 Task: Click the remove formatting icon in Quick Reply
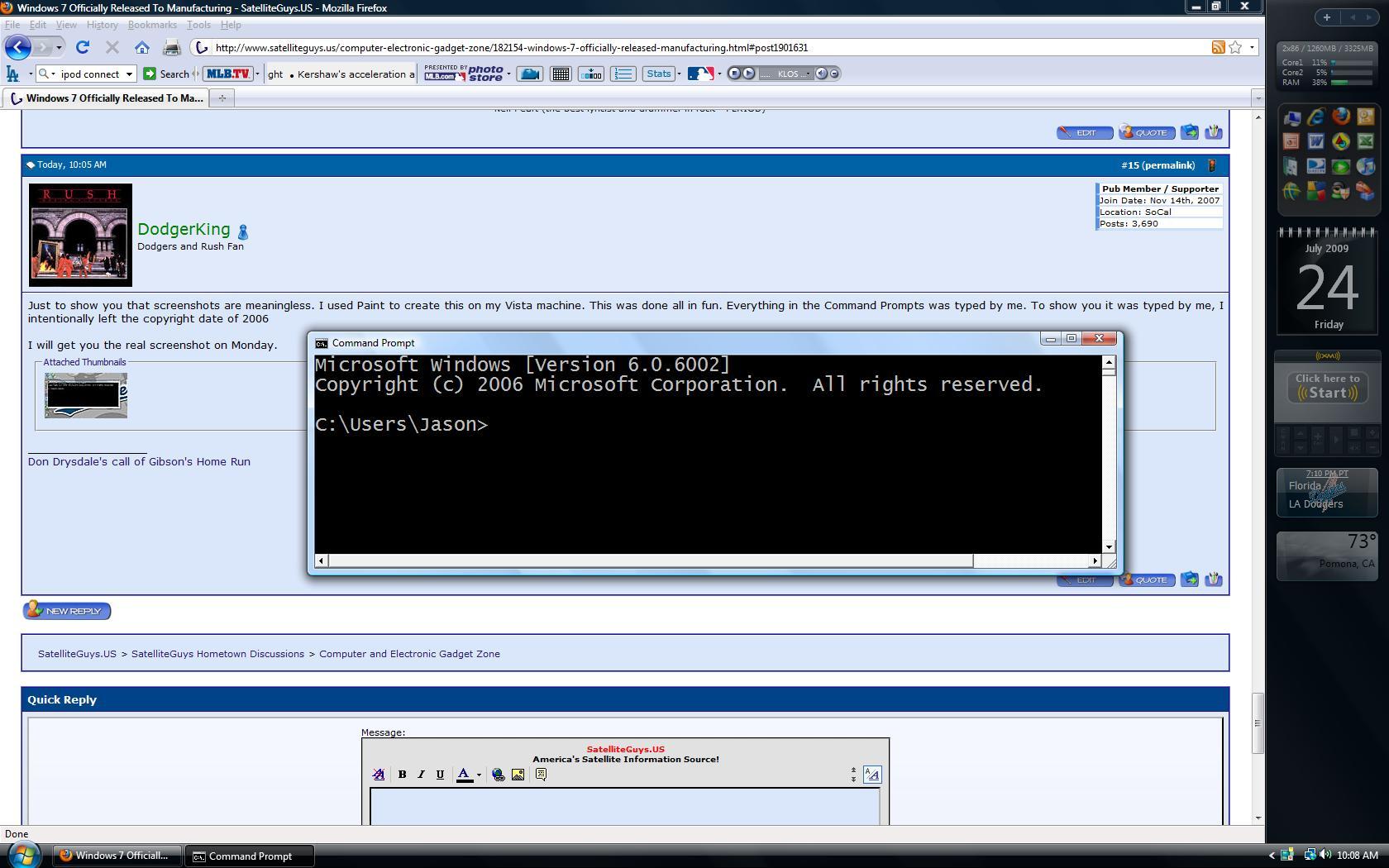379,775
